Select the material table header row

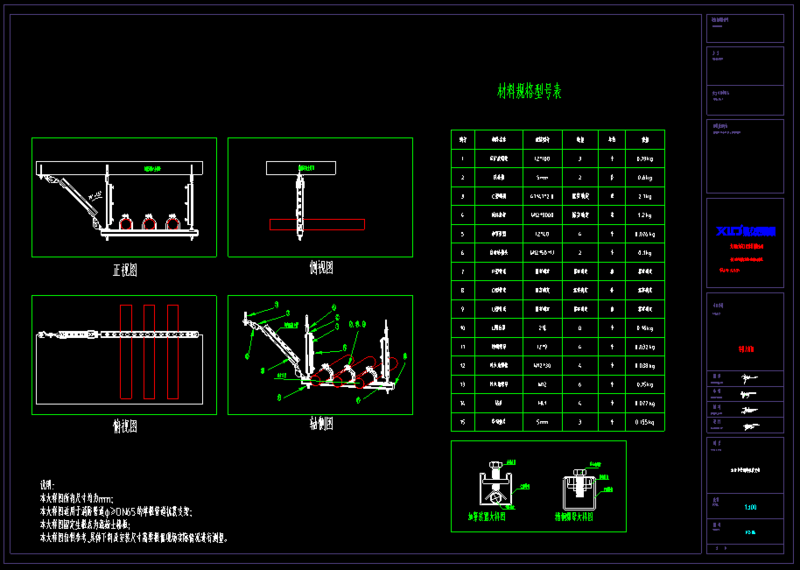coord(557,139)
